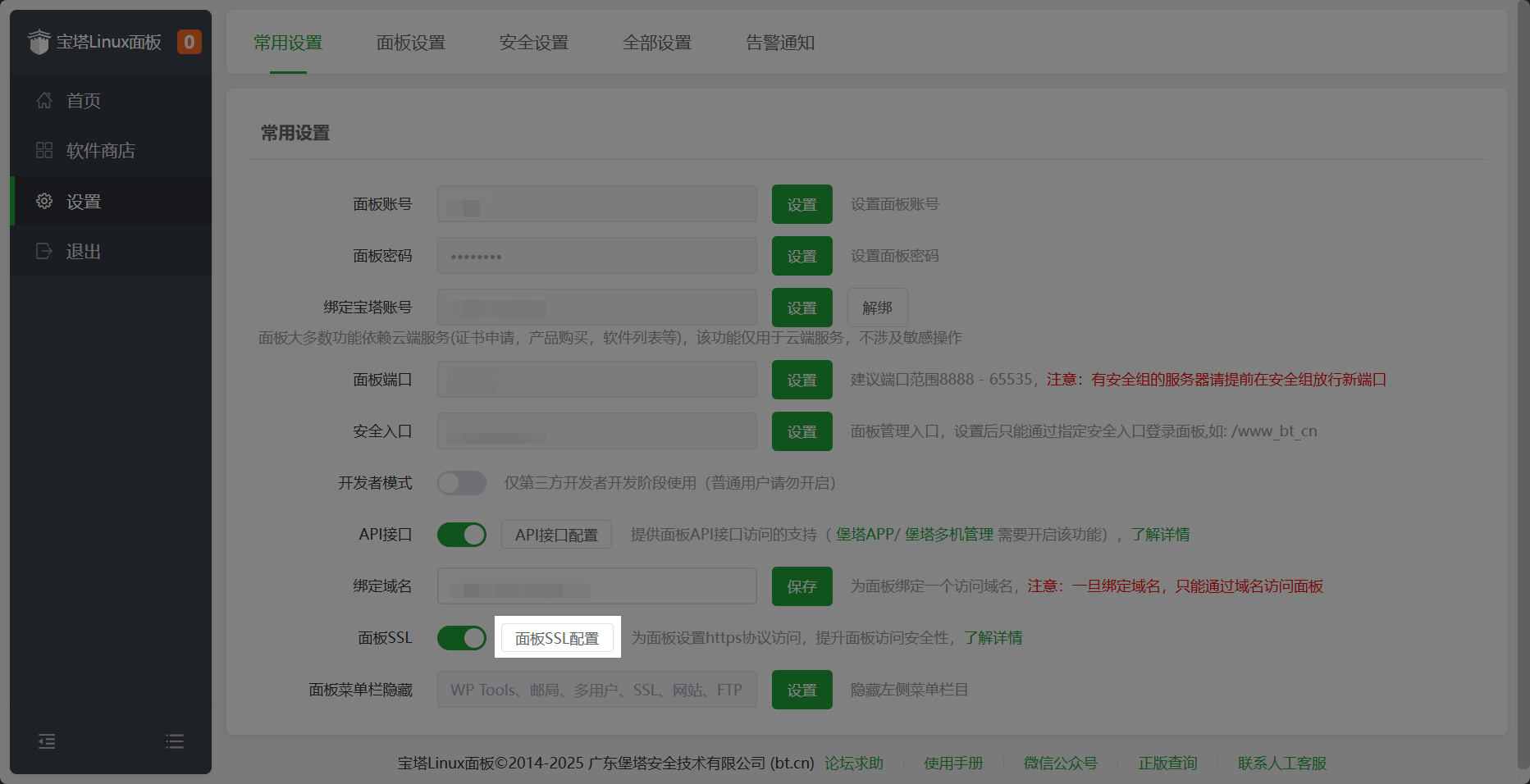Click the orange notification badge showing 0
This screenshot has width=1530, height=784.
tap(190, 41)
